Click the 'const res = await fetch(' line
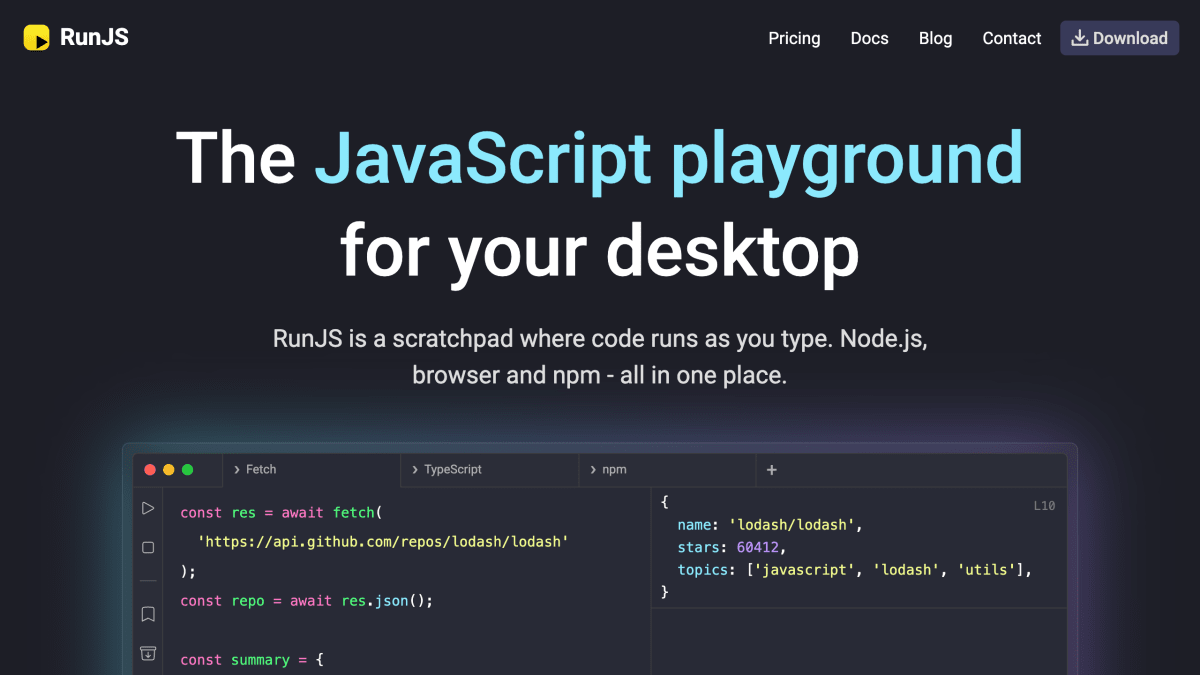 point(281,512)
